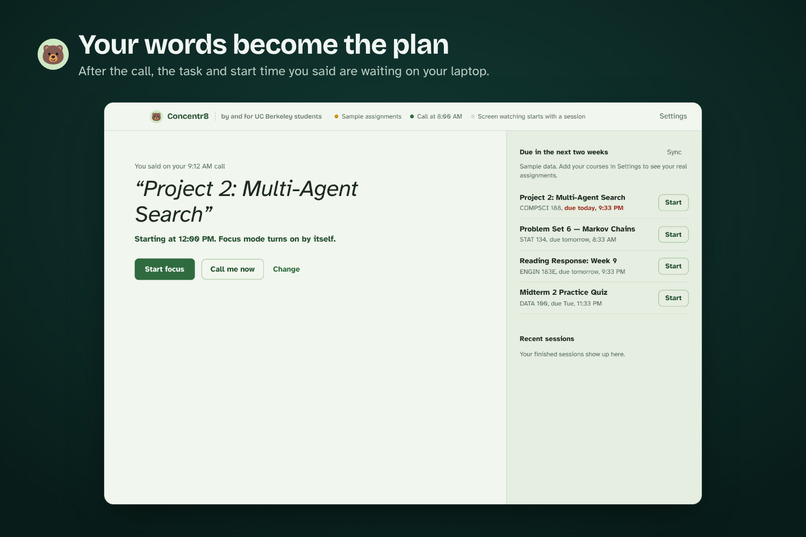
Task: Click the "due today, 9:33 PM" red text
Action: coord(594,208)
